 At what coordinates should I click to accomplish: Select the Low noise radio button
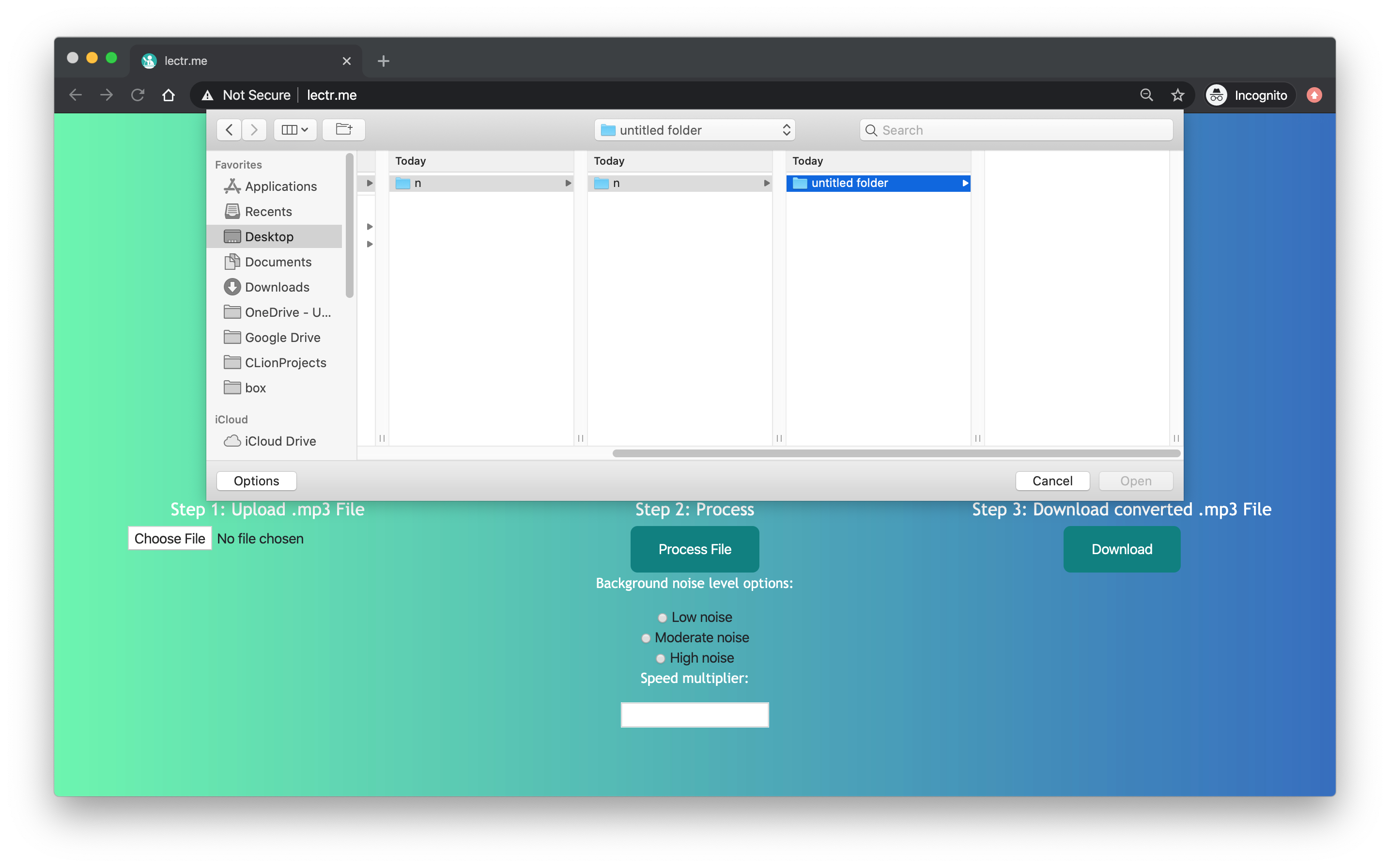662,618
